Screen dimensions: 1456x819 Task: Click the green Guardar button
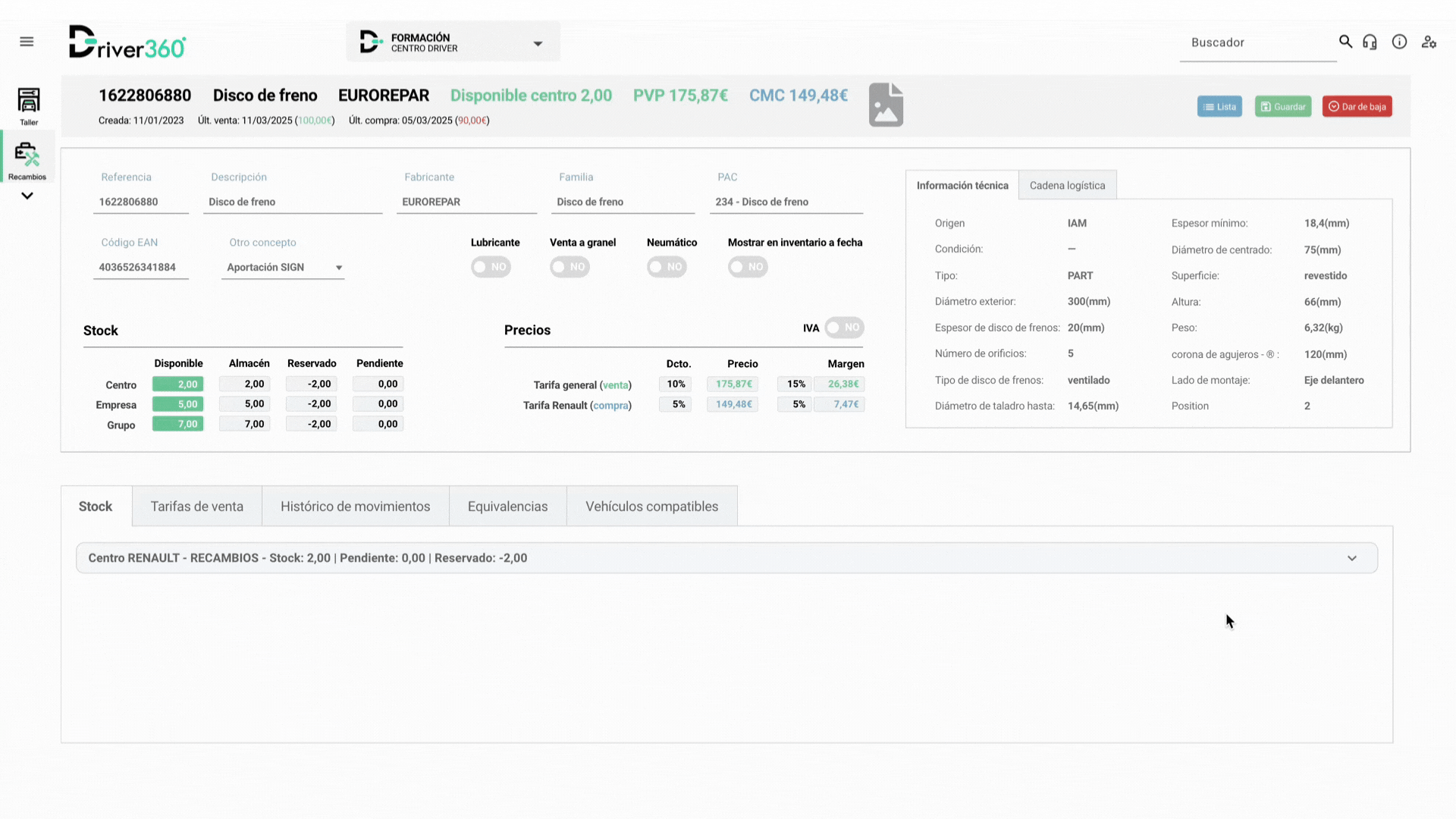[1282, 107]
